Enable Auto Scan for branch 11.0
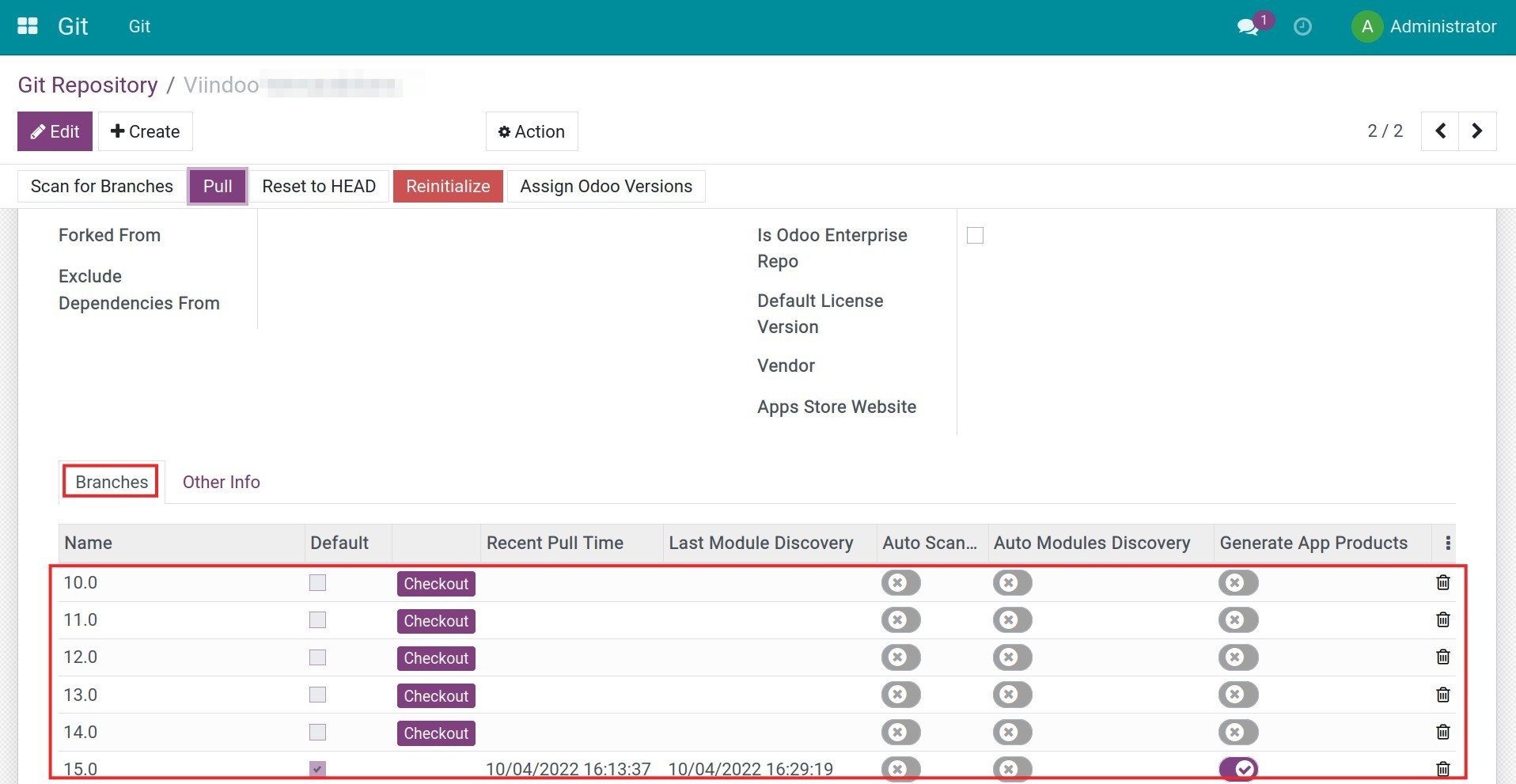The height and width of the screenshot is (784, 1516). (900, 620)
